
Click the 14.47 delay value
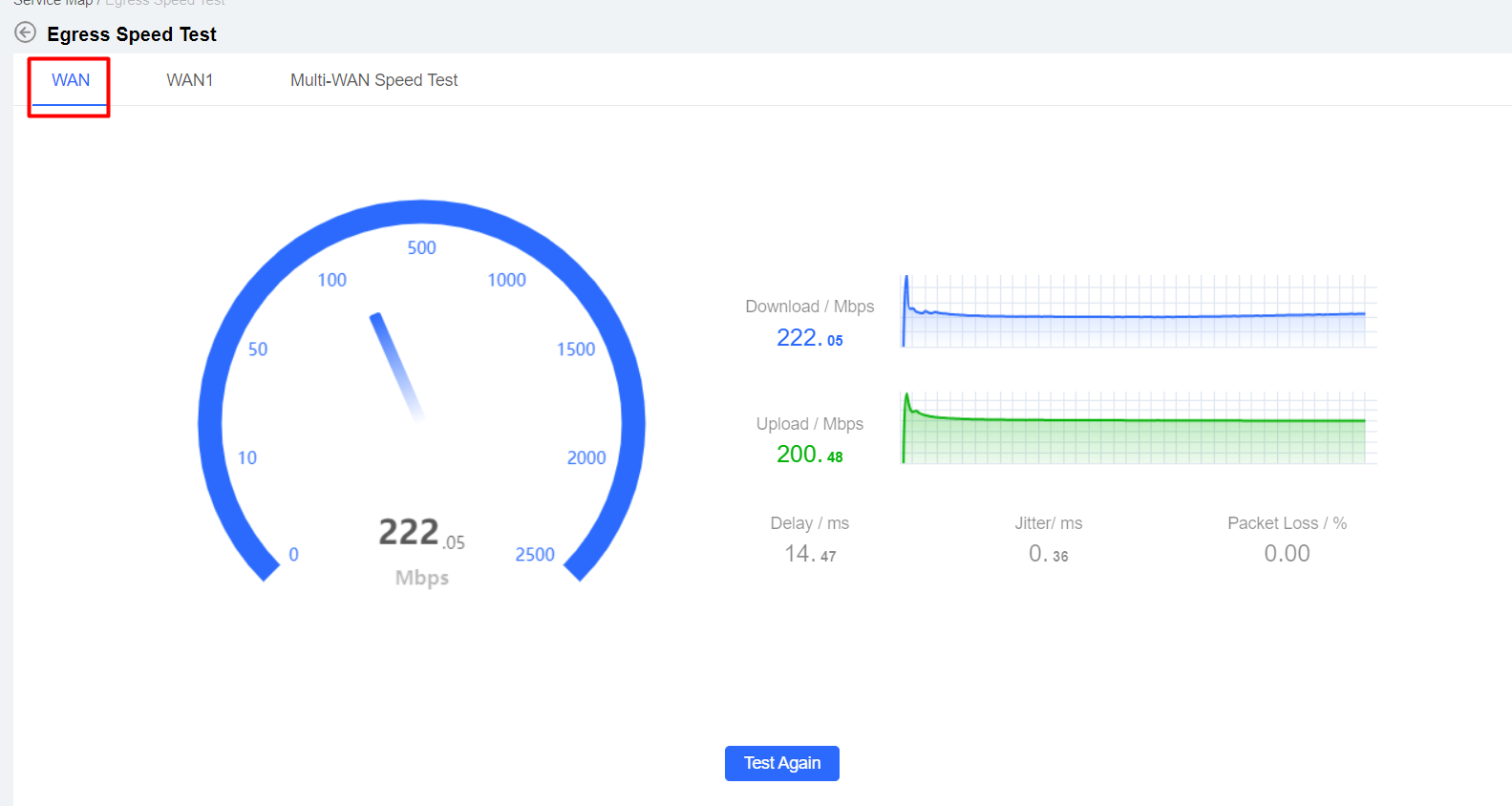809,554
